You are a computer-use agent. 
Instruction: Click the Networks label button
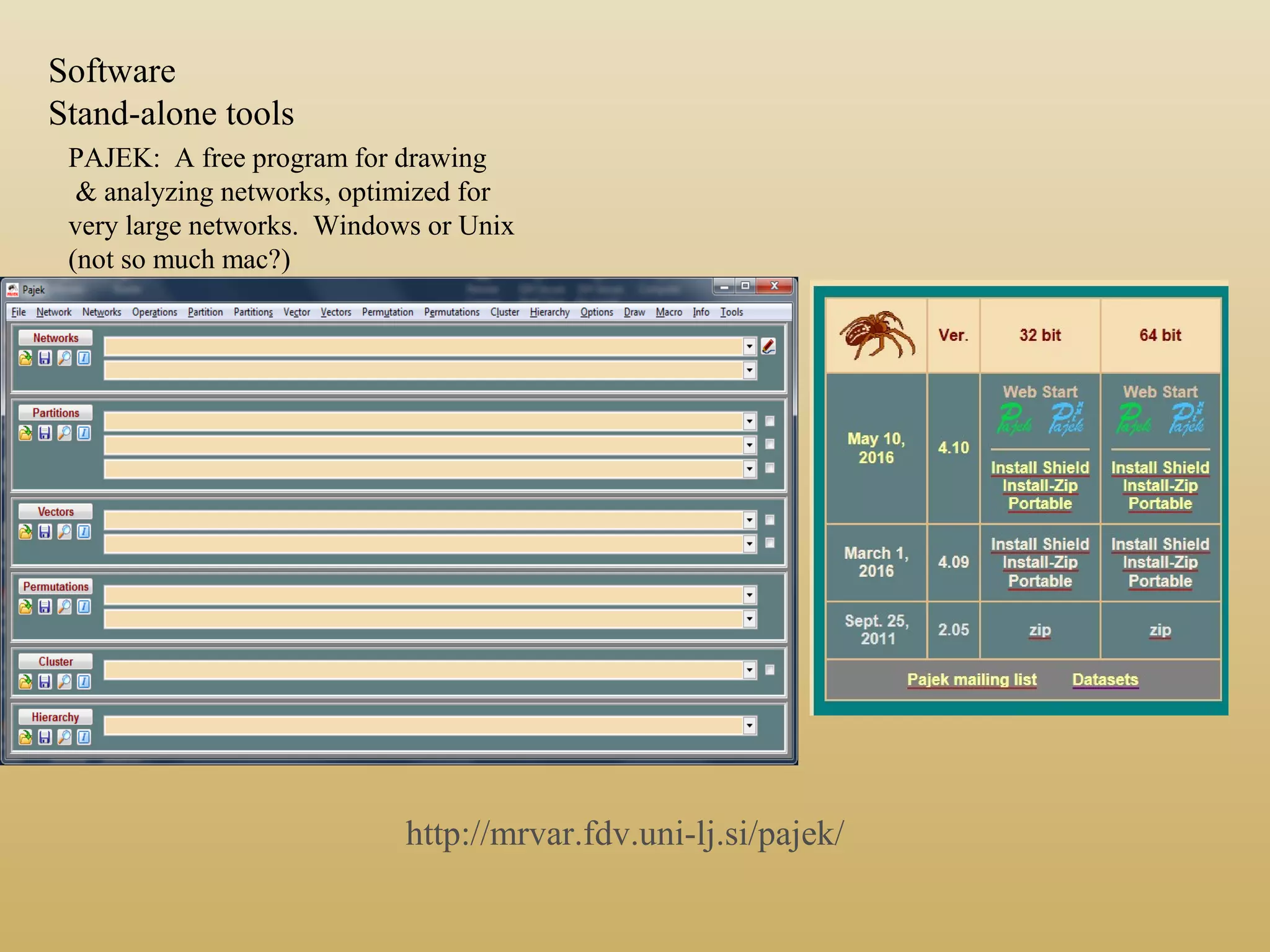click(55, 338)
